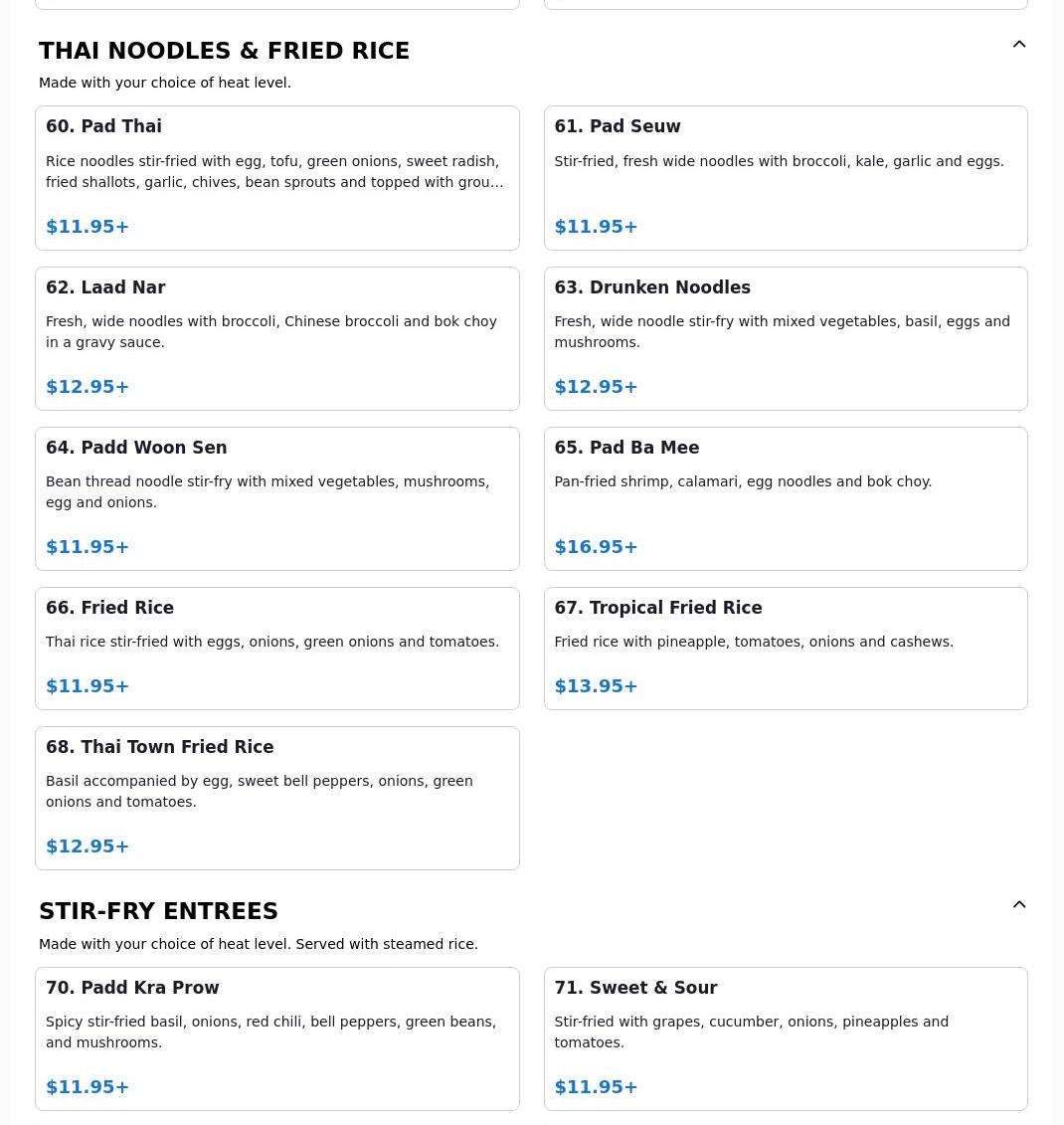The width and height of the screenshot is (1064, 1125).
Task: Click the Thai Town Fried Rice $12.95+ price
Action: [x=88, y=846]
